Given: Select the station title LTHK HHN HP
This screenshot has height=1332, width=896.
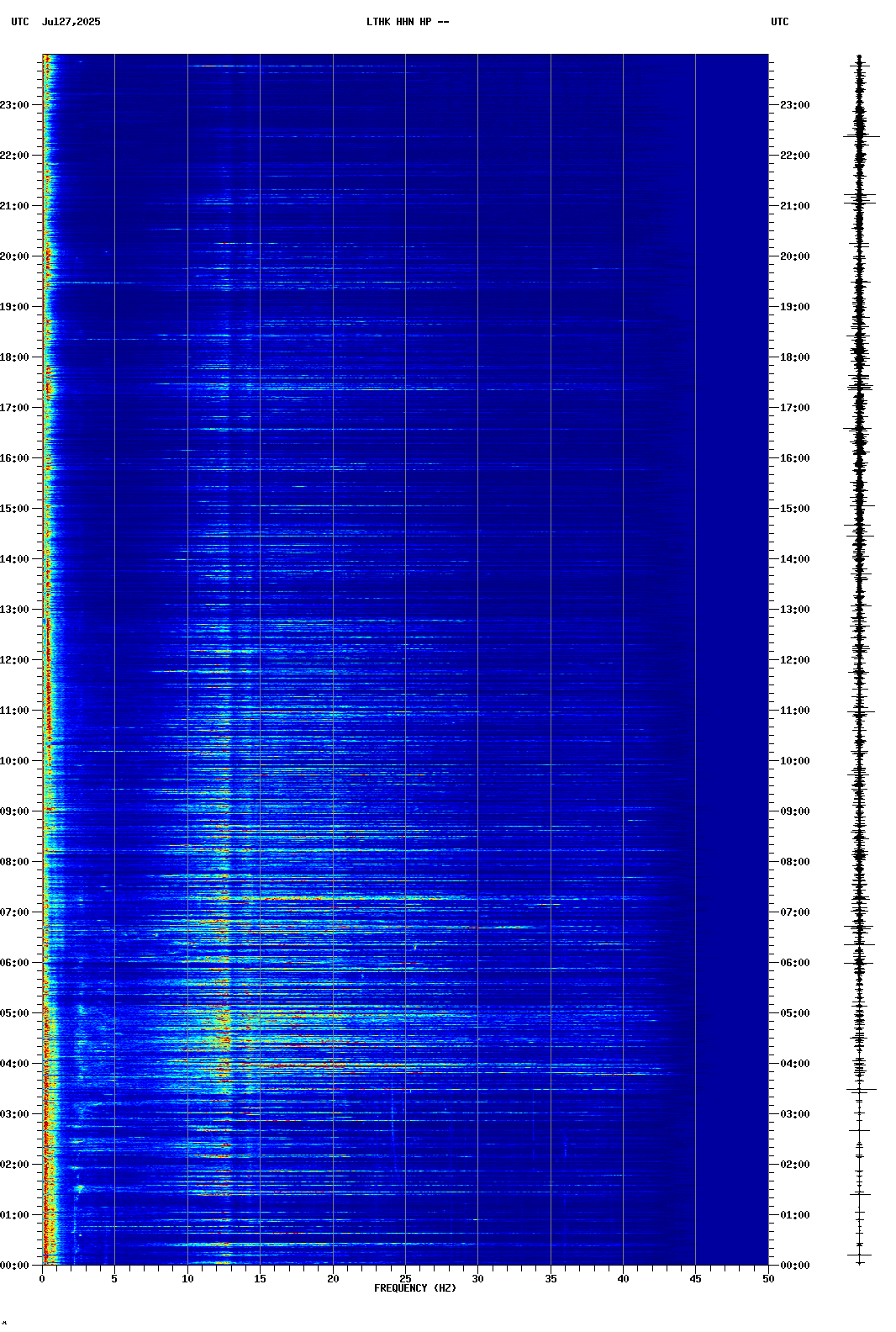Looking at the screenshot, I should [x=399, y=22].
